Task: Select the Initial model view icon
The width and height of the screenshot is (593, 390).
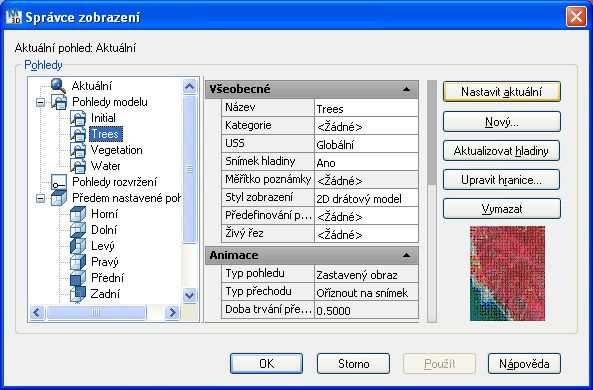Action: [x=78, y=118]
